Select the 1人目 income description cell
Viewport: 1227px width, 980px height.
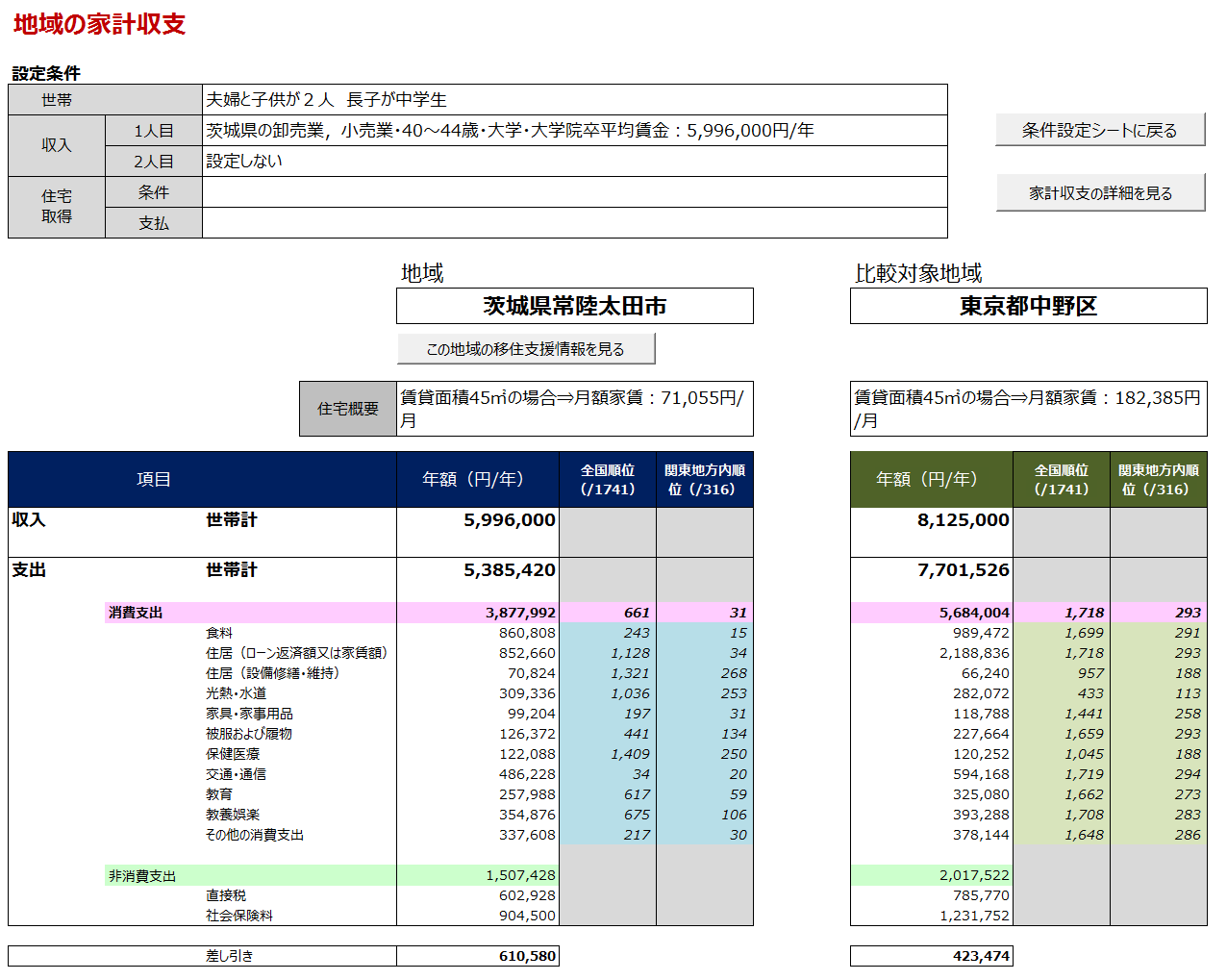click(x=575, y=131)
